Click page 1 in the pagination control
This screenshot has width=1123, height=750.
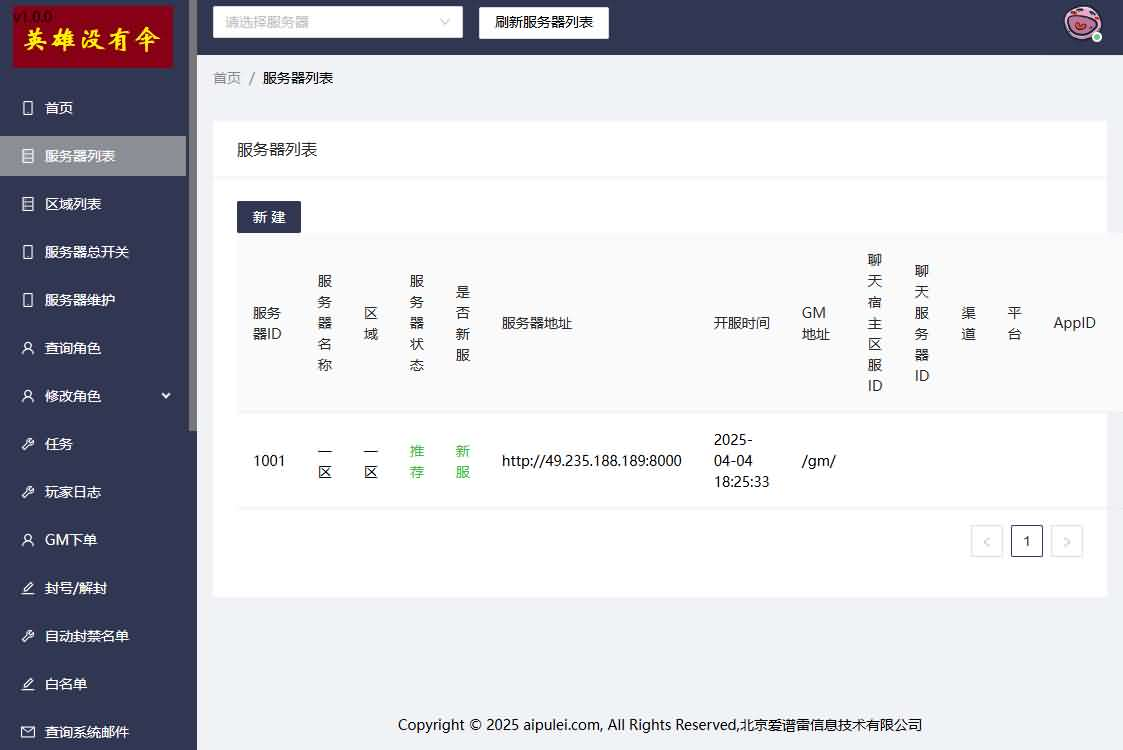1027,540
